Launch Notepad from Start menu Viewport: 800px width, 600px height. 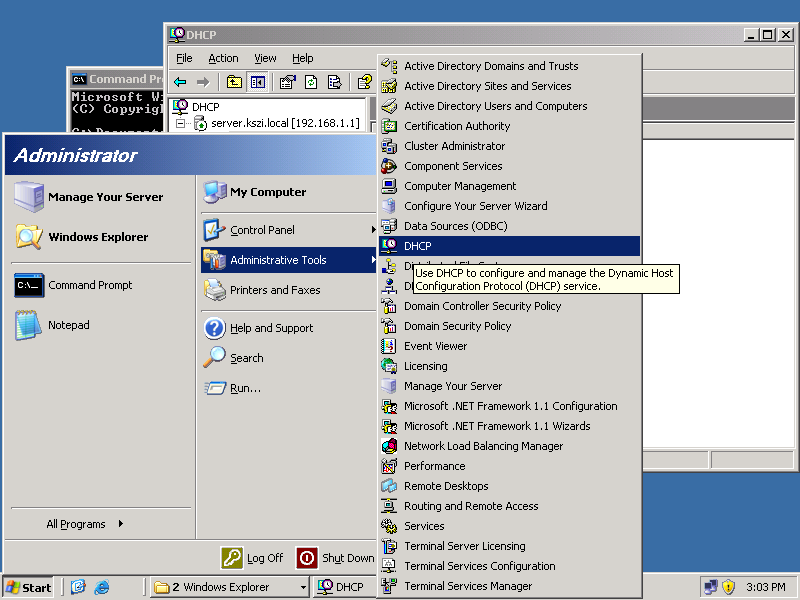click(101, 325)
